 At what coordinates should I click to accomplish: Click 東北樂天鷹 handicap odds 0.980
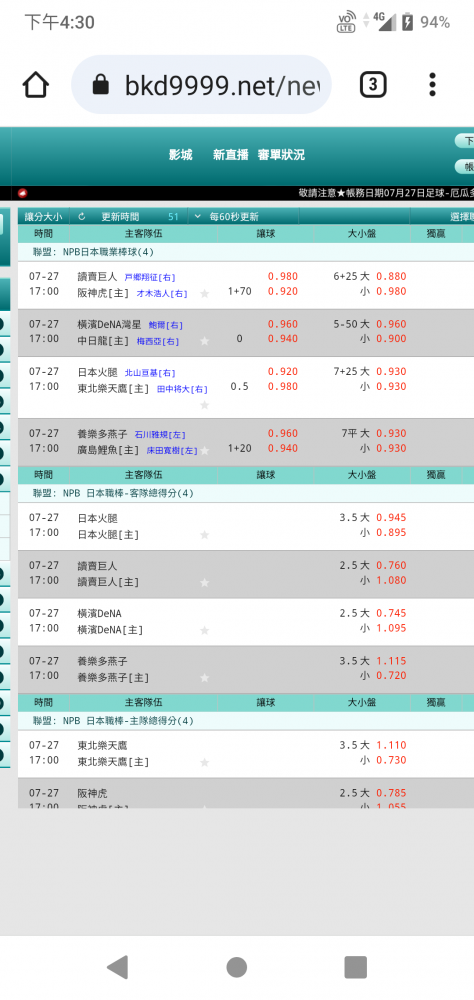pyautogui.click(x=283, y=386)
